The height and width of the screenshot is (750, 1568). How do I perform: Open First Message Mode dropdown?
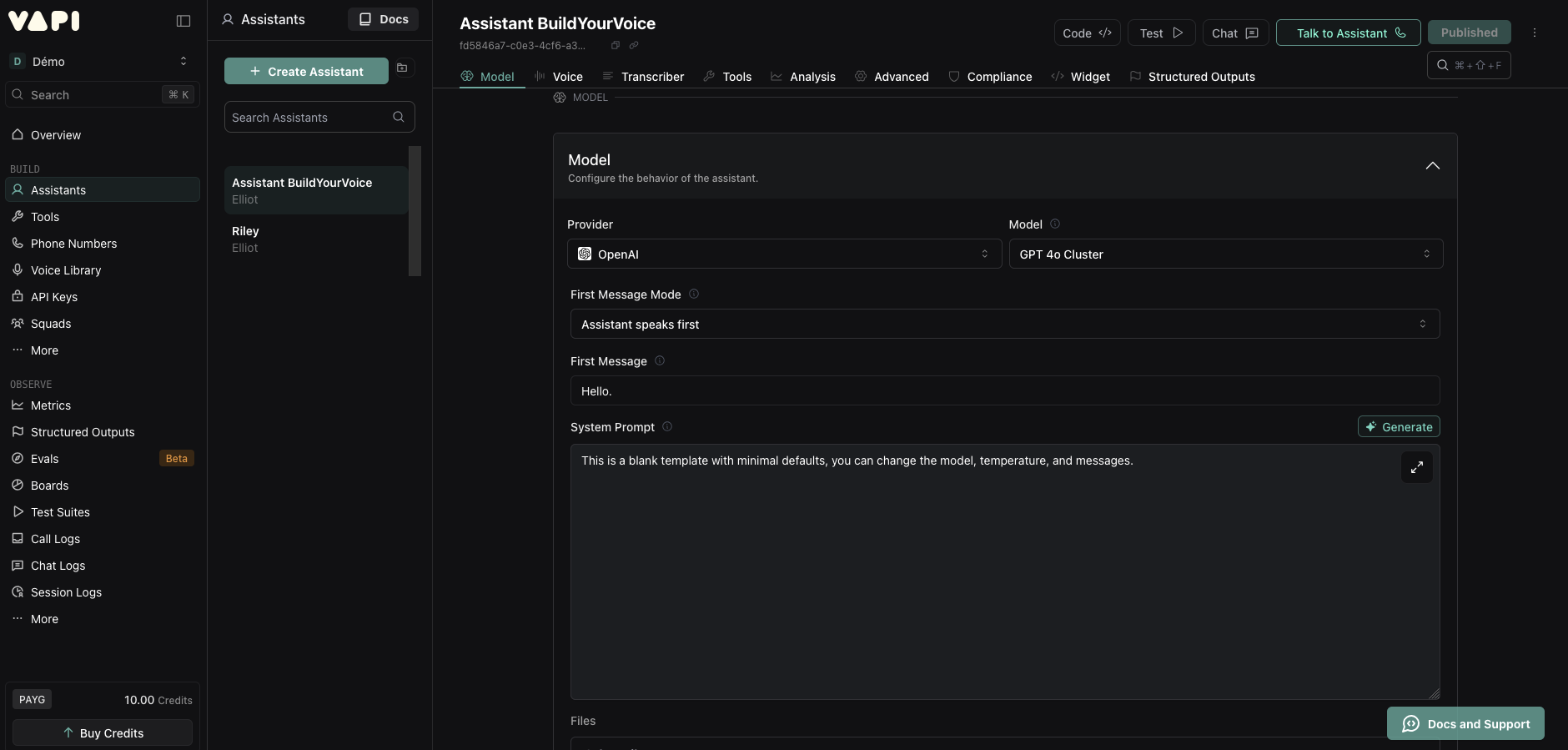(1005, 324)
